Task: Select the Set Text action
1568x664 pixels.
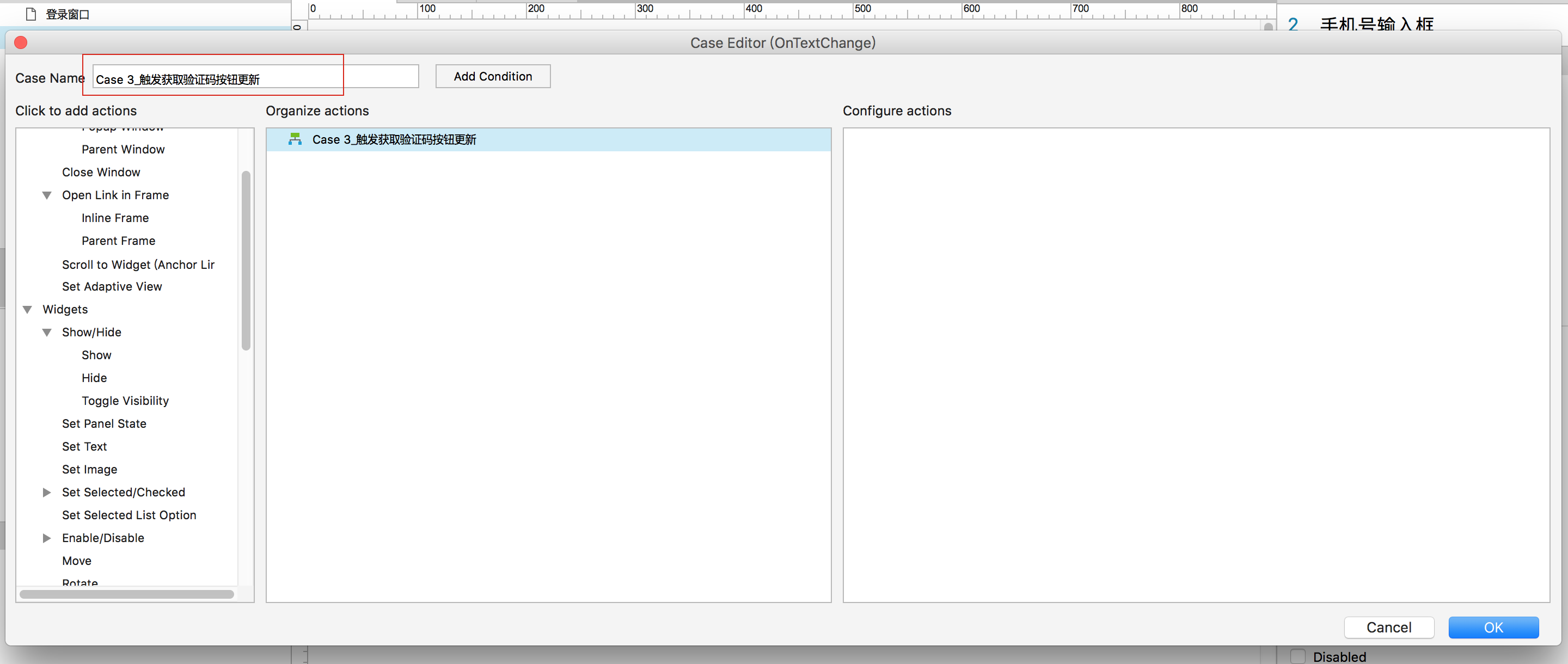Action: [84, 447]
